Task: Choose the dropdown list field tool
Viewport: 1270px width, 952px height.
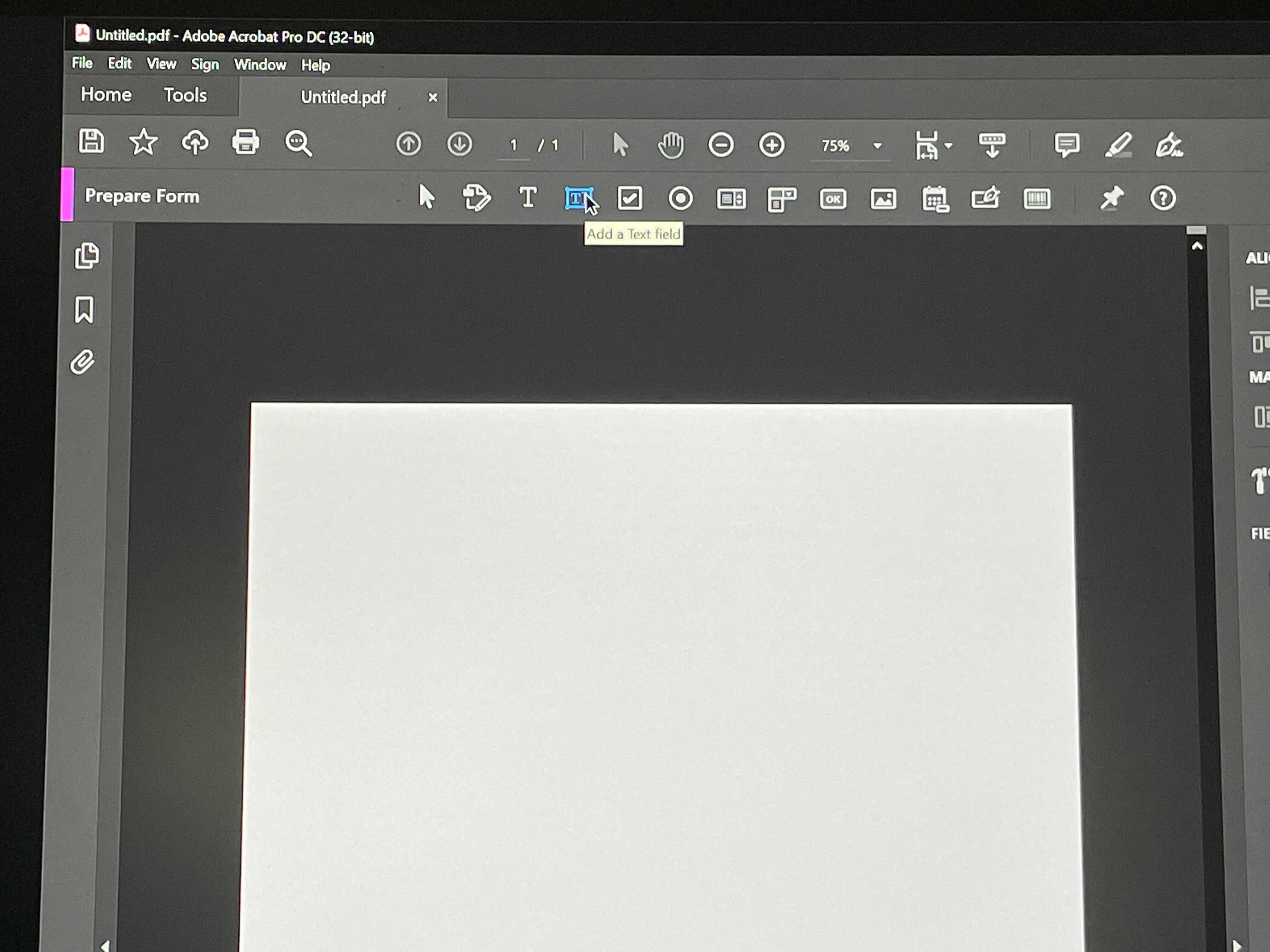Action: point(781,200)
